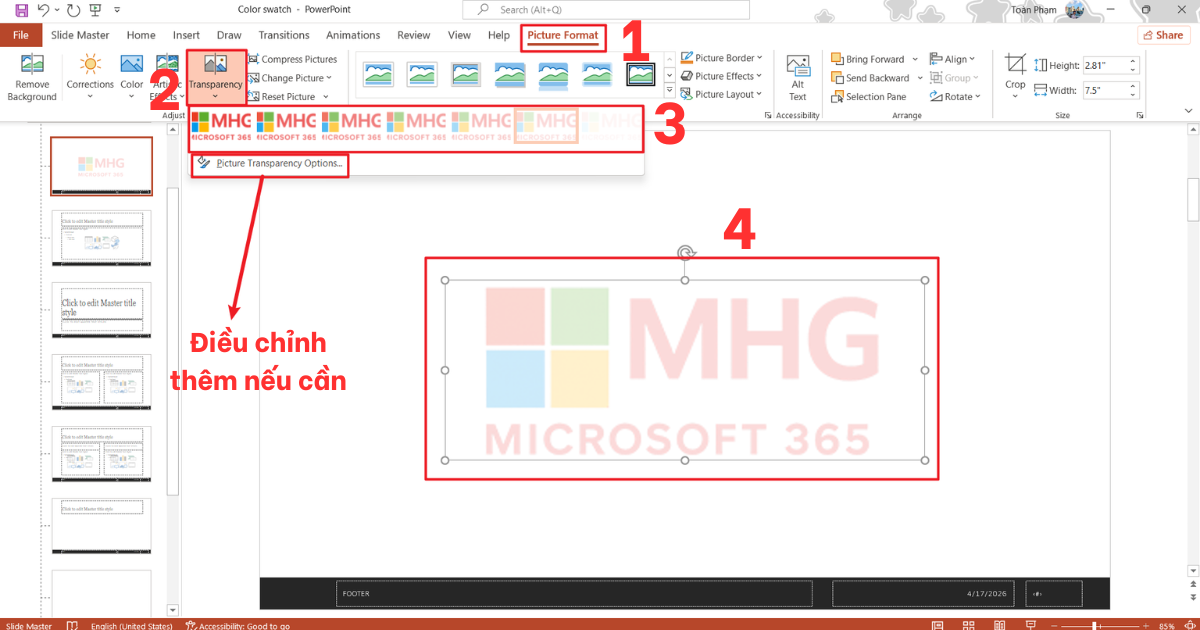This screenshot has height=630, width=1200.
Task: Click Change Picture
Action: [289, 78]
